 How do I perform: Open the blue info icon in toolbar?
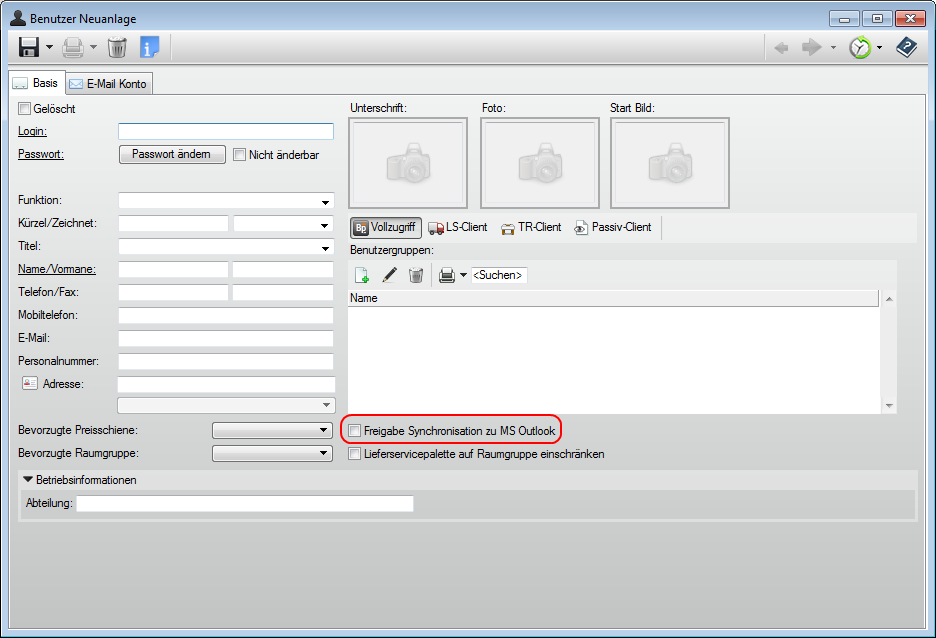click(150, 47)
